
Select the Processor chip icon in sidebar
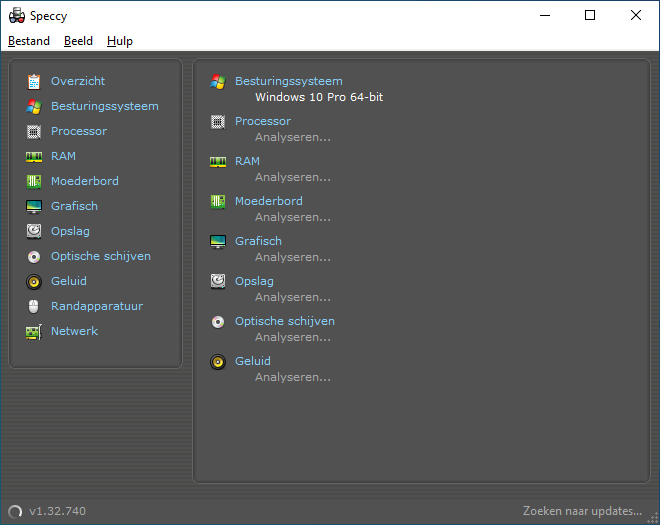[x=34, y=131]
